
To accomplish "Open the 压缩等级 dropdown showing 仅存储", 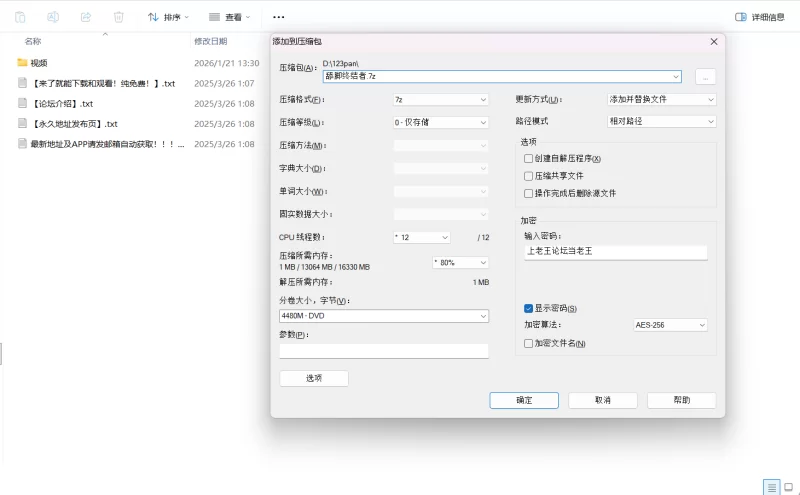I will [x=441, y=122].
